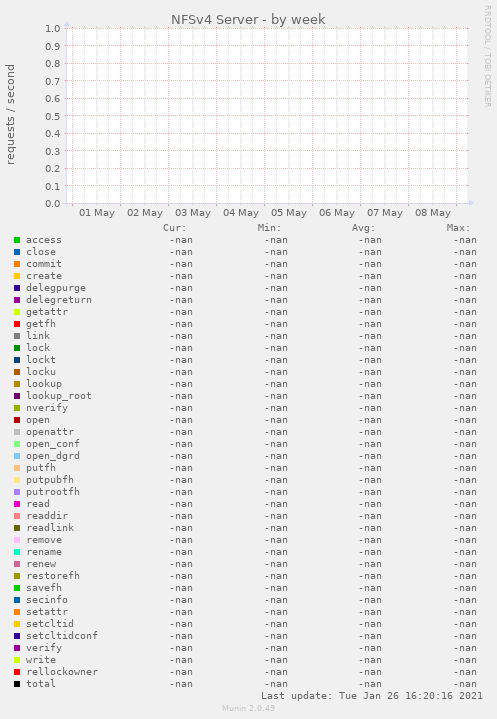Click the NFSv4 Server - by week title
Screen dimensions: 497x719
pyautogui.click(x=248, y=20)
